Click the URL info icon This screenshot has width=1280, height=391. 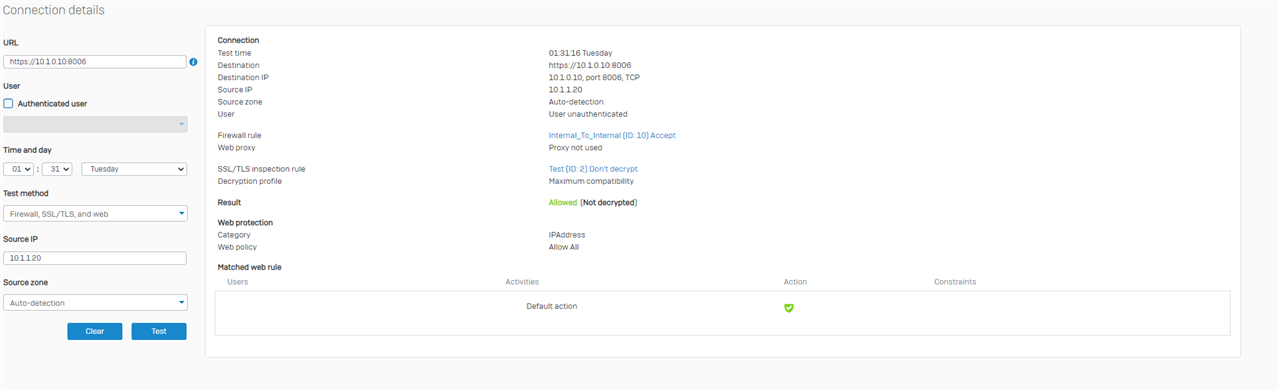(x=193, y=62)
